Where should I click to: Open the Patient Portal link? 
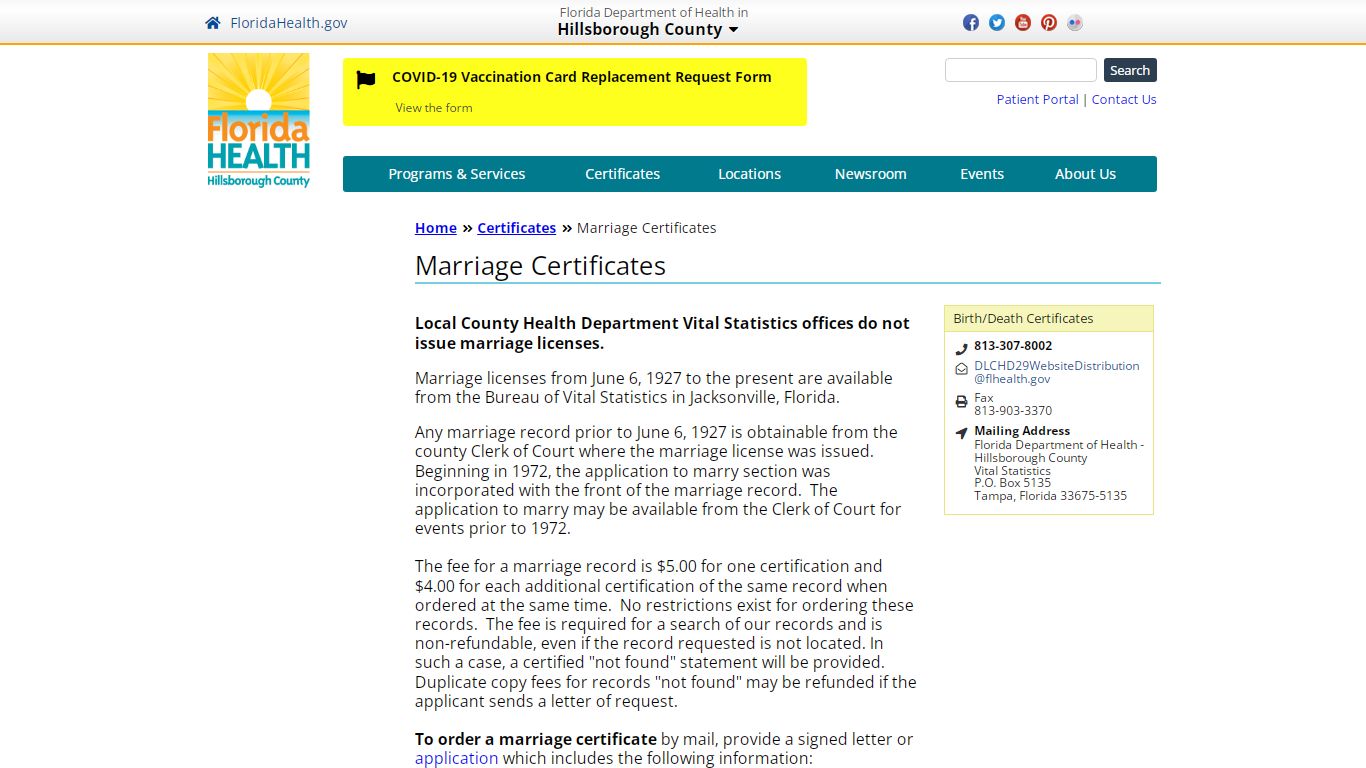(1037, 99)
